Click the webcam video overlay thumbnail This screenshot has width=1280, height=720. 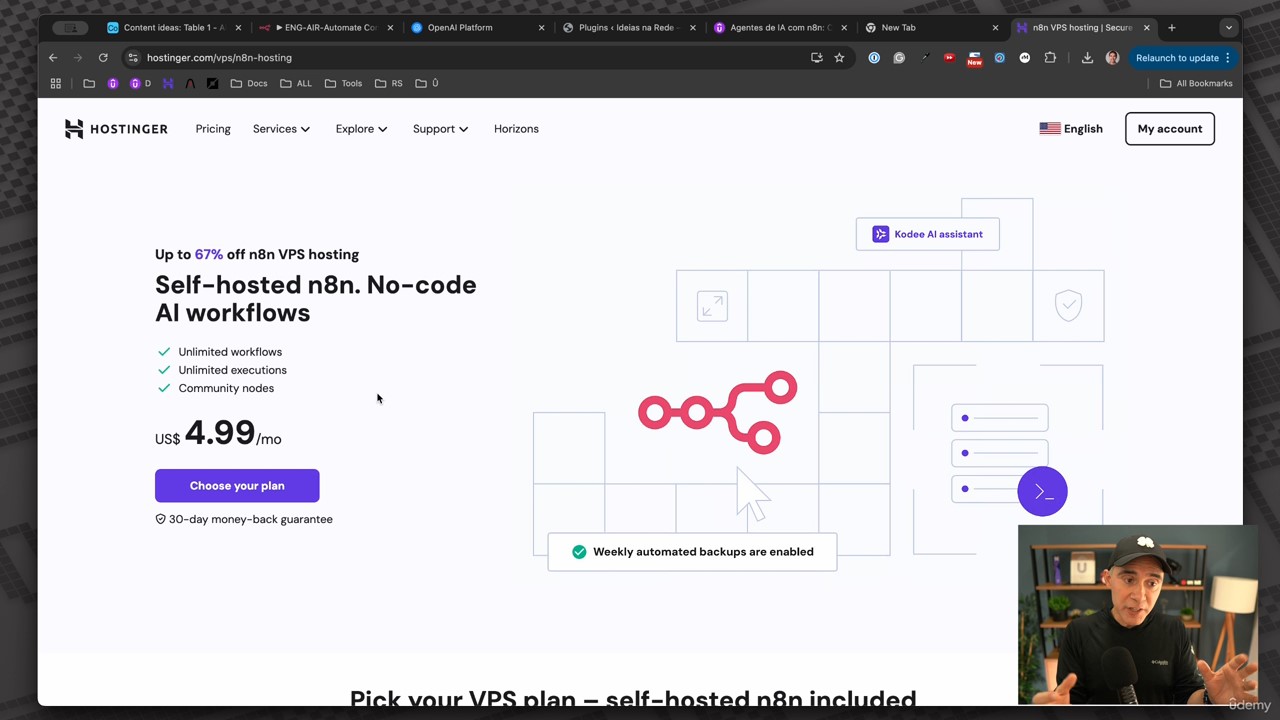pyautogui.click(x=1138, y=615)
